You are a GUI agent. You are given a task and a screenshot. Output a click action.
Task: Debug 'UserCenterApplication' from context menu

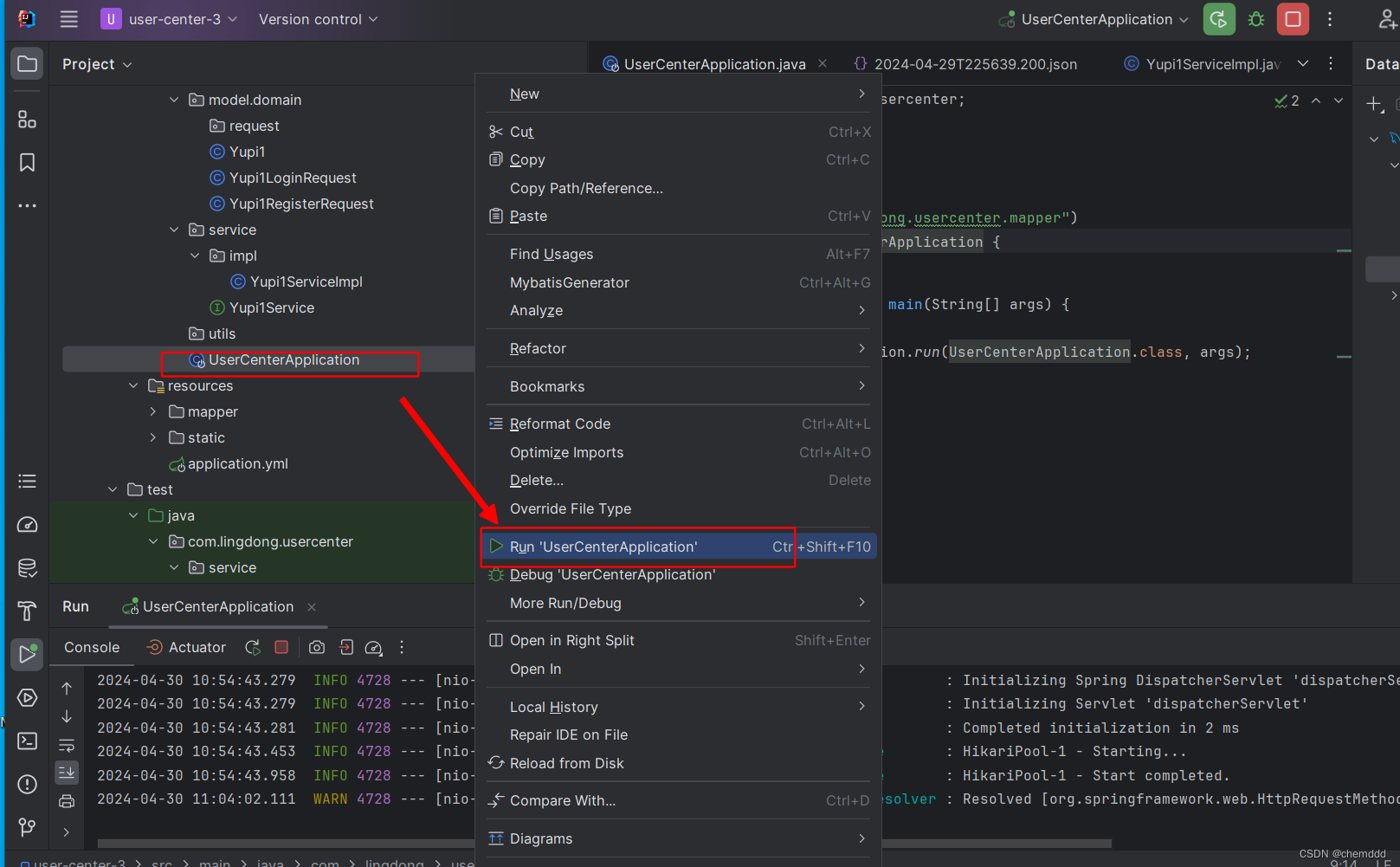[678, 574]
